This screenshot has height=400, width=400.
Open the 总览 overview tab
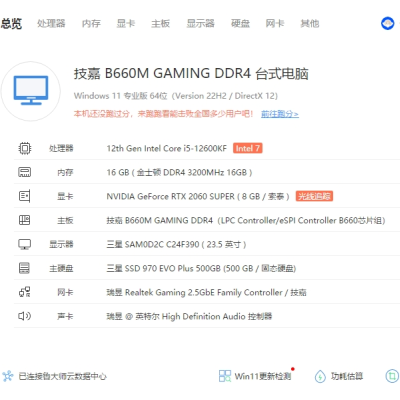click(11, 23)
